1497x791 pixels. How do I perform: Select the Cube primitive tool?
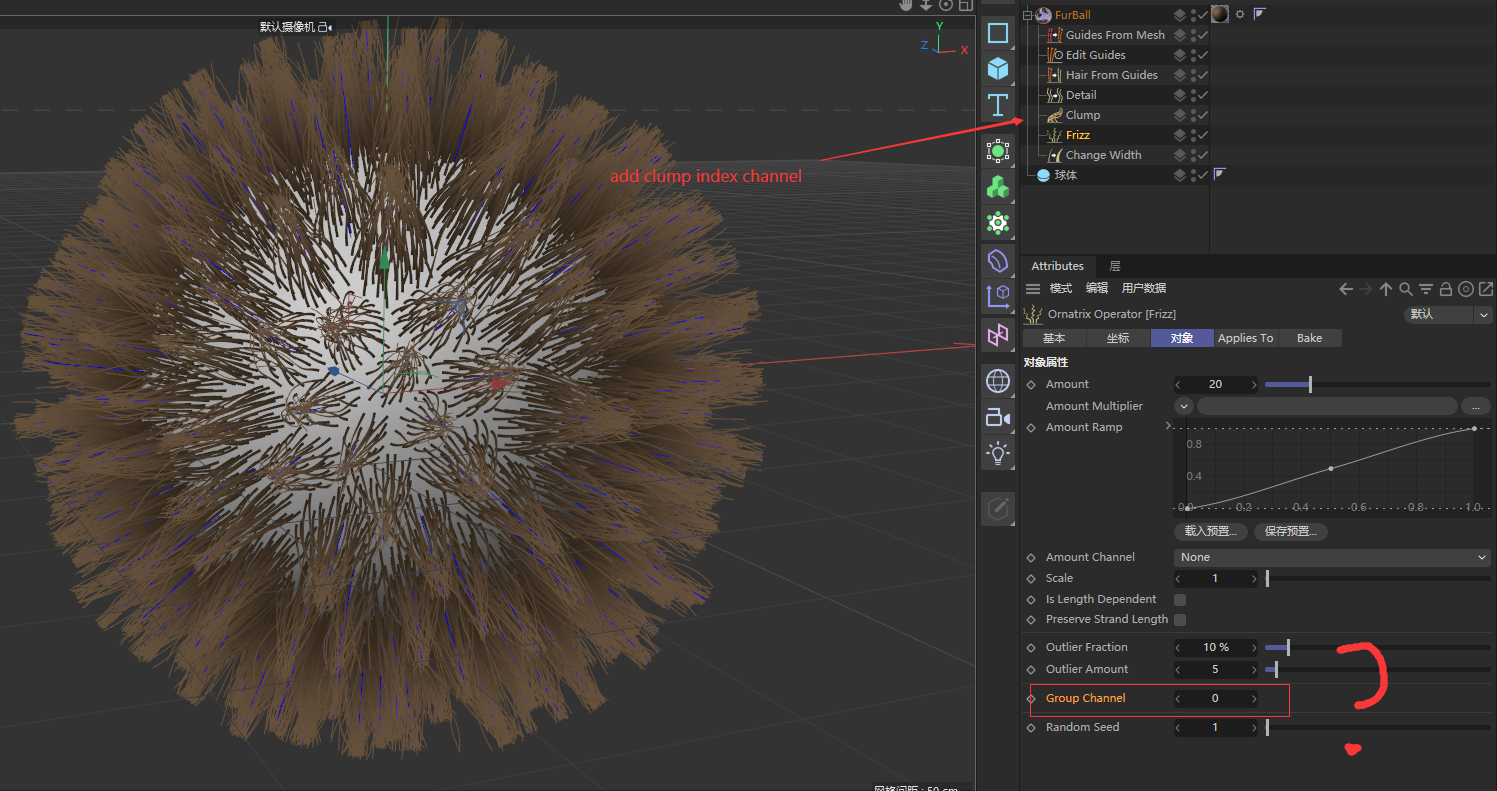click(x=997, y=69)
